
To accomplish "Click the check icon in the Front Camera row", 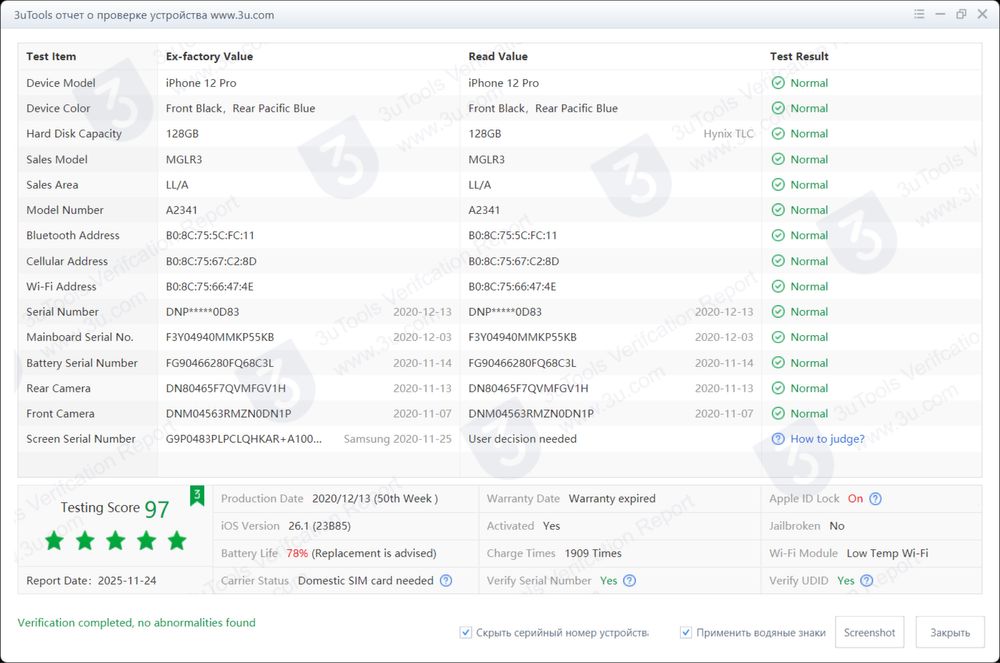I will 778,414.
